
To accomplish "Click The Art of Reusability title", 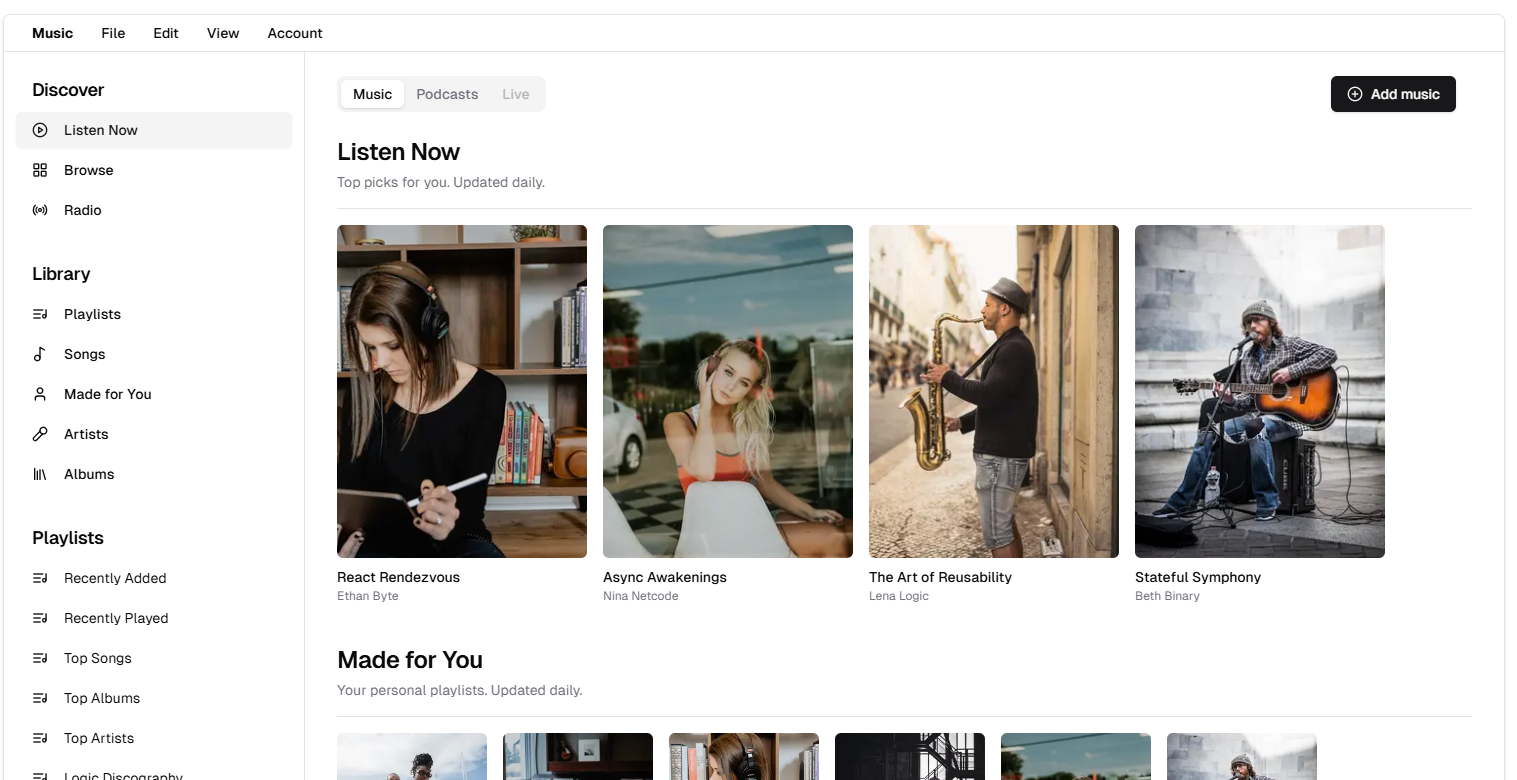I will [940, 577].
